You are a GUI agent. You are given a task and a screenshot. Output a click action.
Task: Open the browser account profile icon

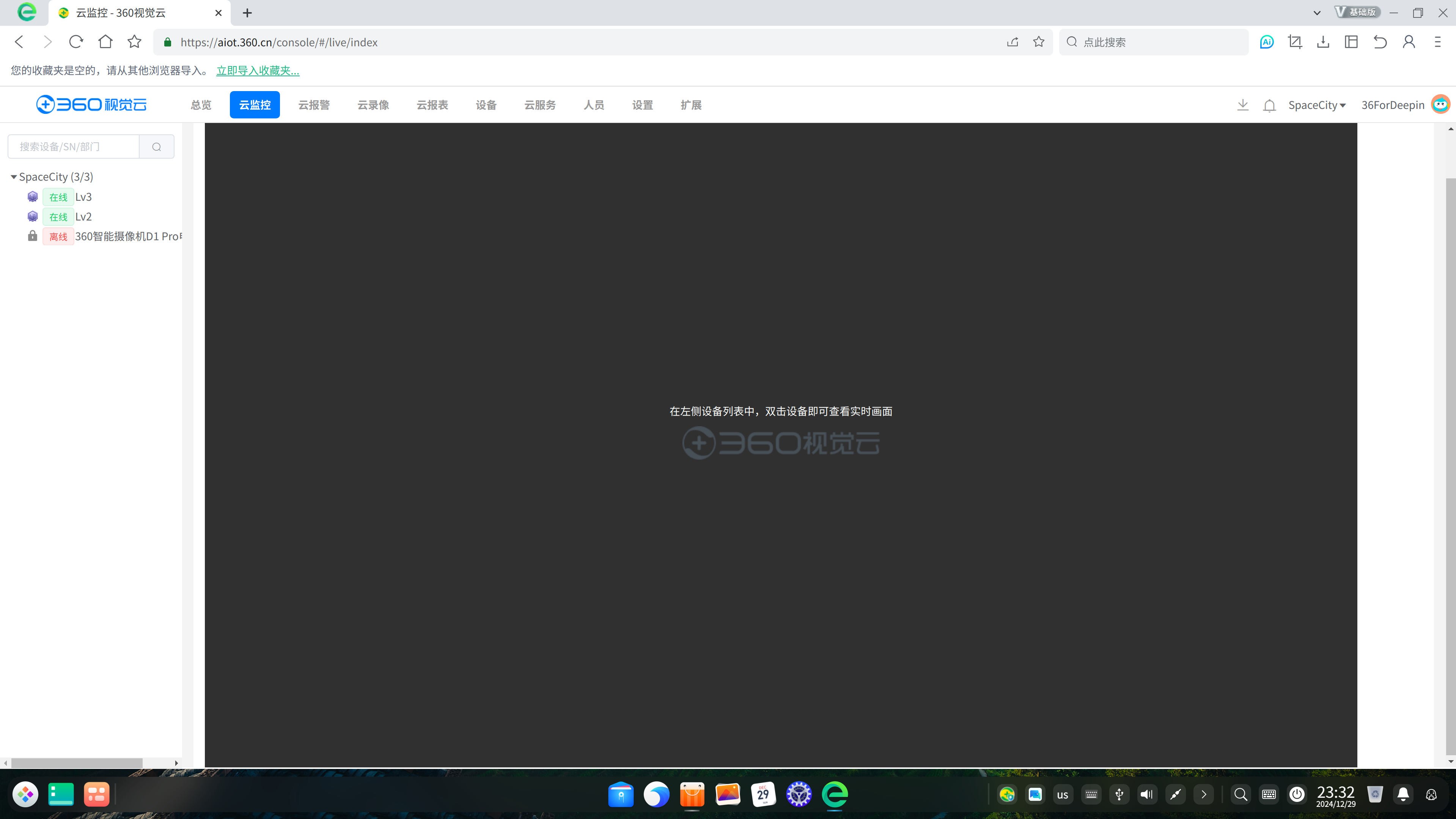tap(1409, 42)
